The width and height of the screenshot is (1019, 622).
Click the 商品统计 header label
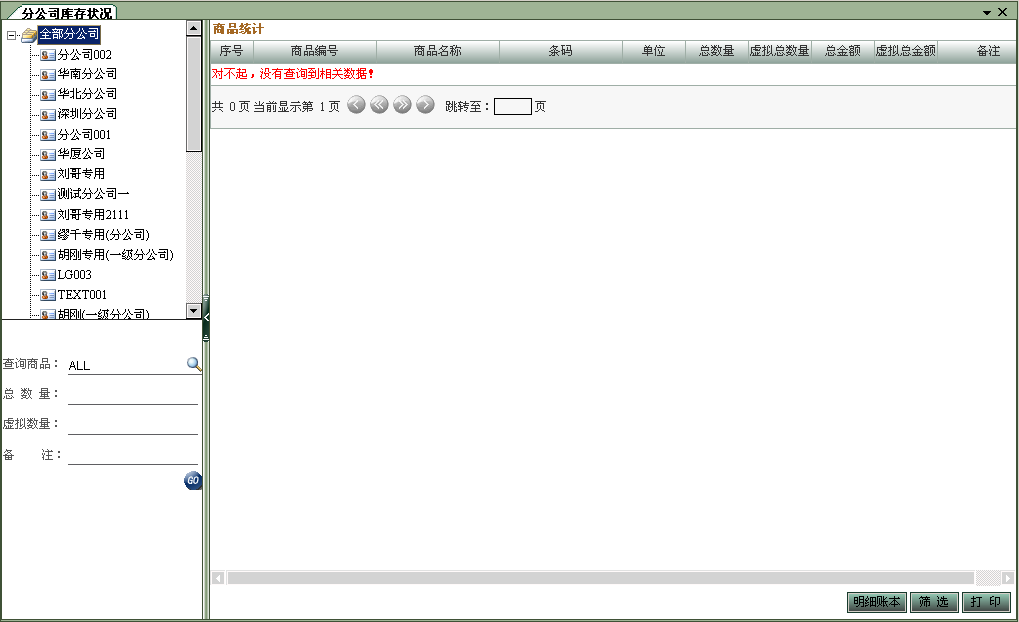tap(236, 28)
